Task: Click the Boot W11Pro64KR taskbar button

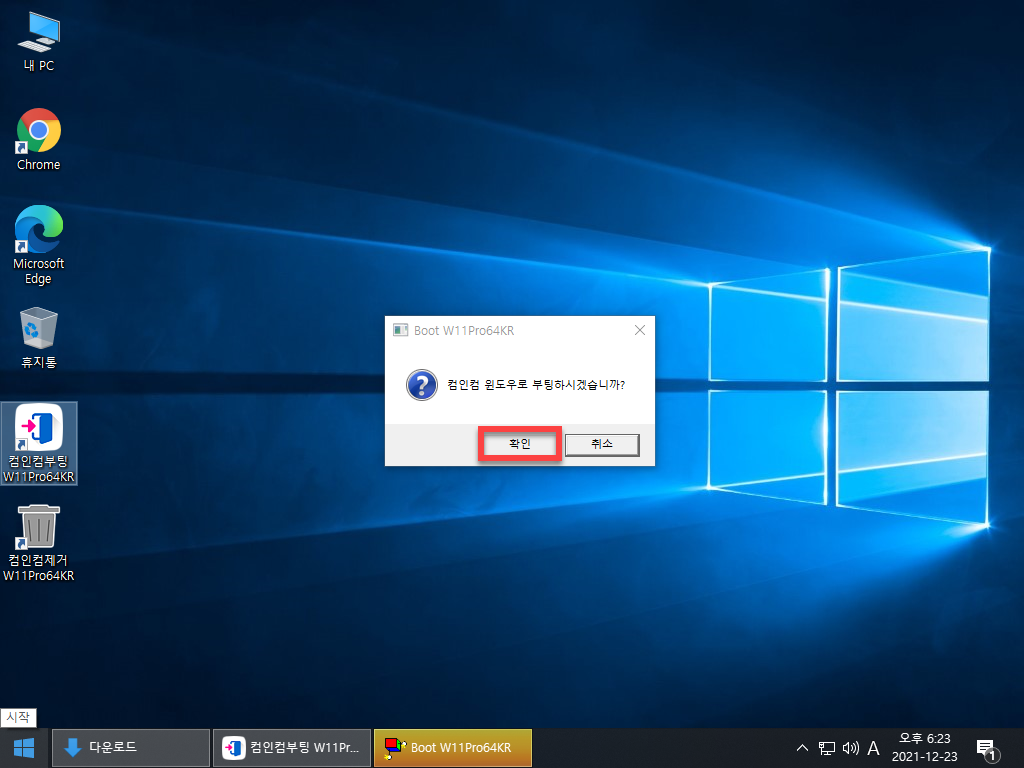Action: coord(453,748)
